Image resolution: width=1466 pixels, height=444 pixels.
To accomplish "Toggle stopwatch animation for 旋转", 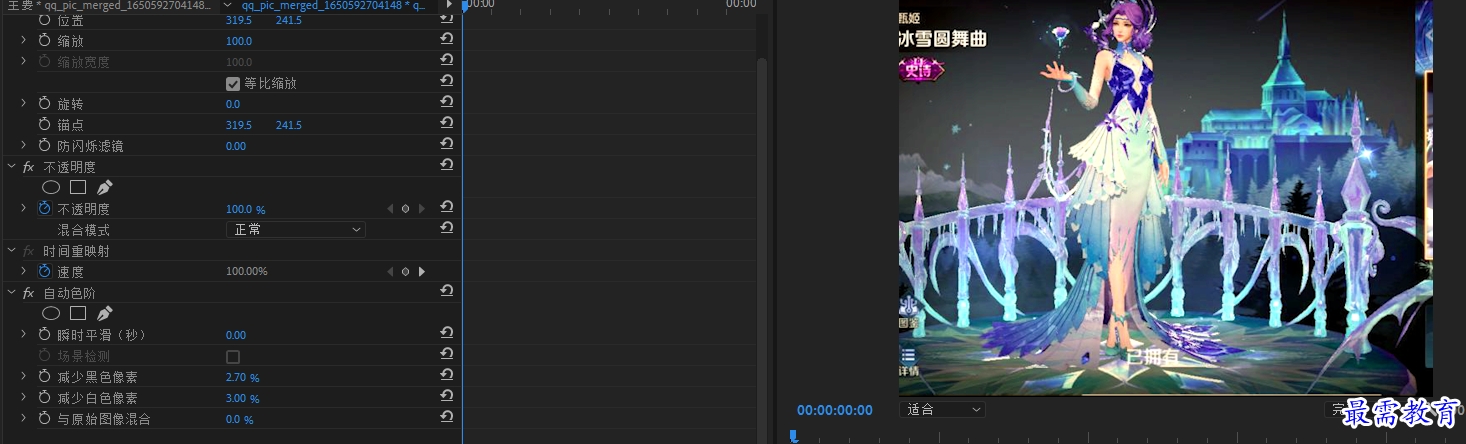I will point(44,104).
